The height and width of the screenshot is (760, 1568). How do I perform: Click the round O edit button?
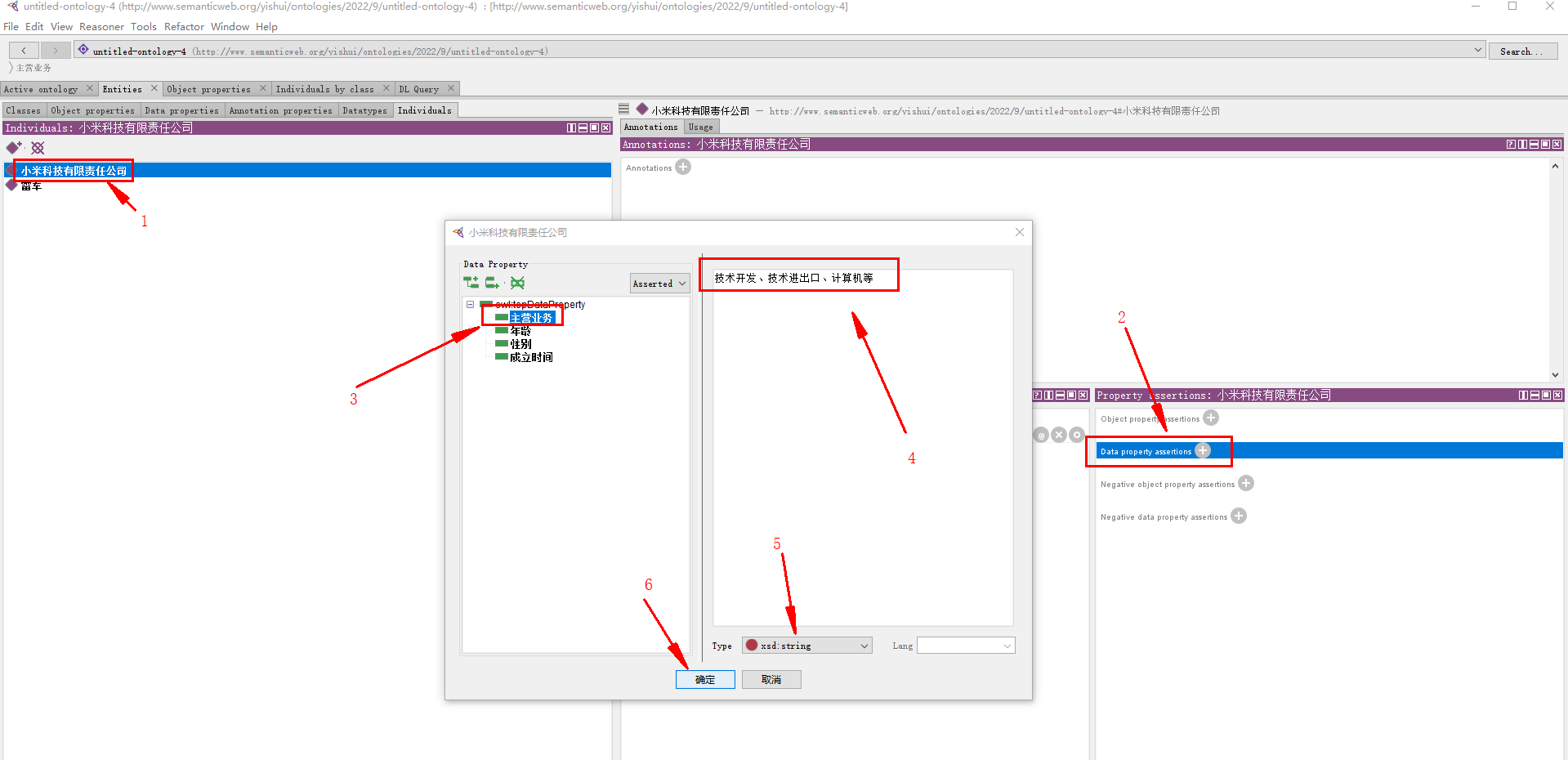click(x=1077, y=435)
